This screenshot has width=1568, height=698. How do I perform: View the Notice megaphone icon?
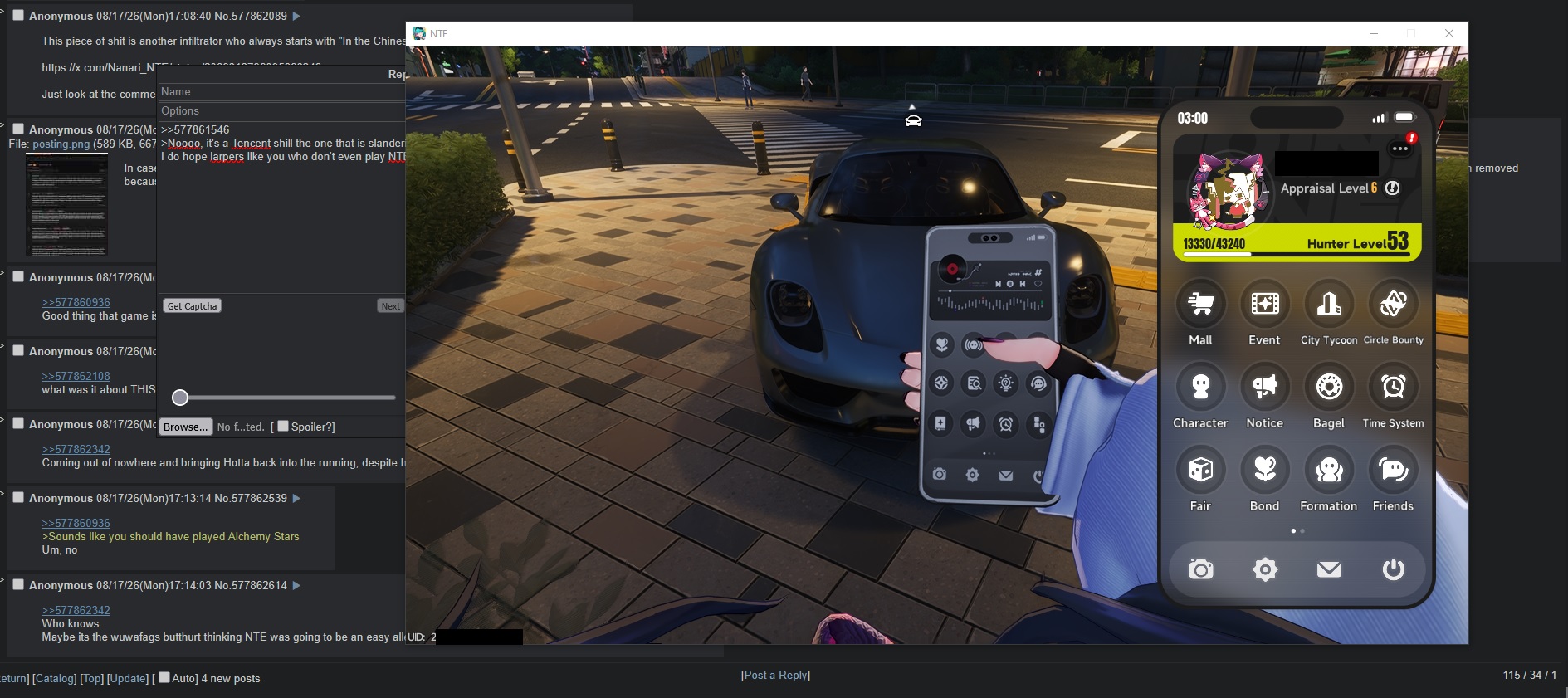(1264, 387)
